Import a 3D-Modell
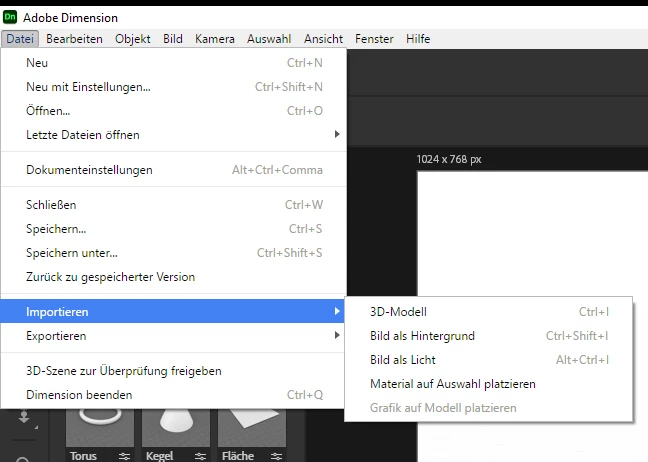This screenshot has height=462, width=648. [488, 312]
